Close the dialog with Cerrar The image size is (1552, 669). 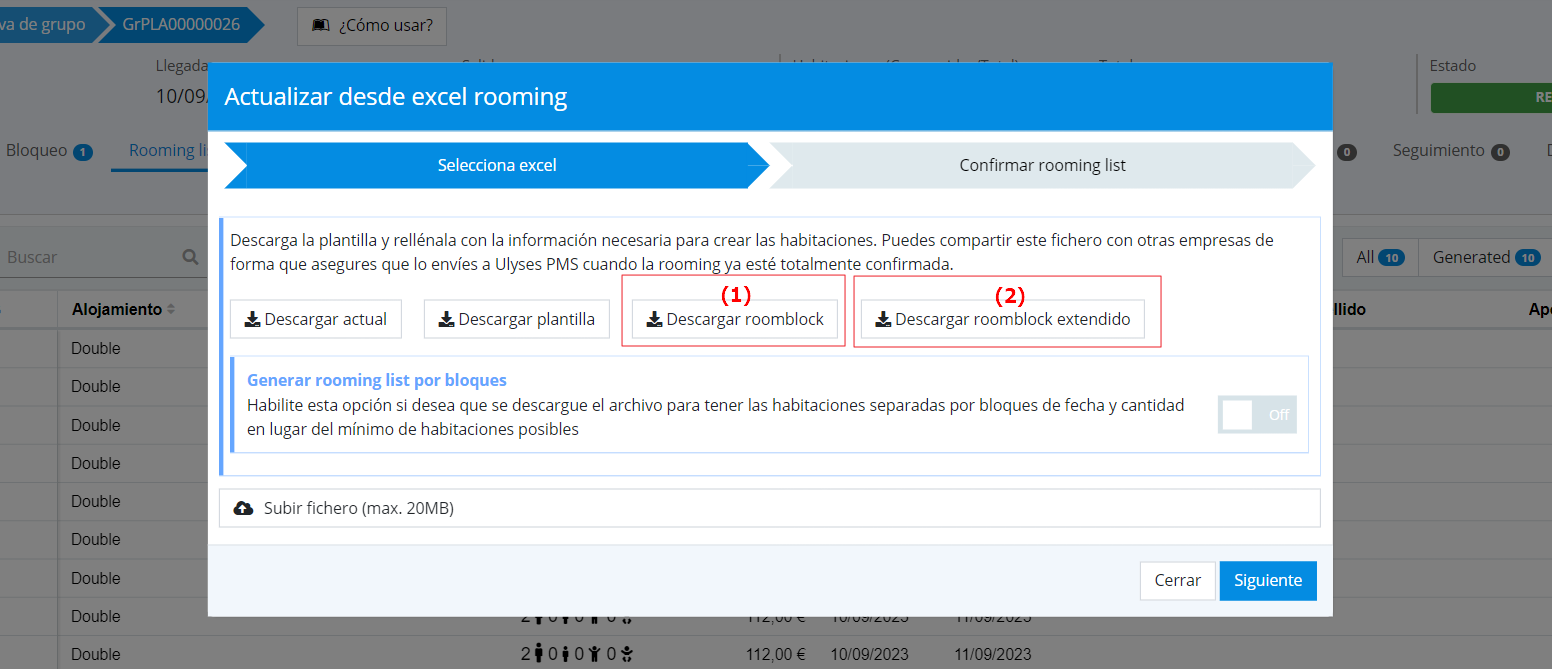[x=1177, y=581]
